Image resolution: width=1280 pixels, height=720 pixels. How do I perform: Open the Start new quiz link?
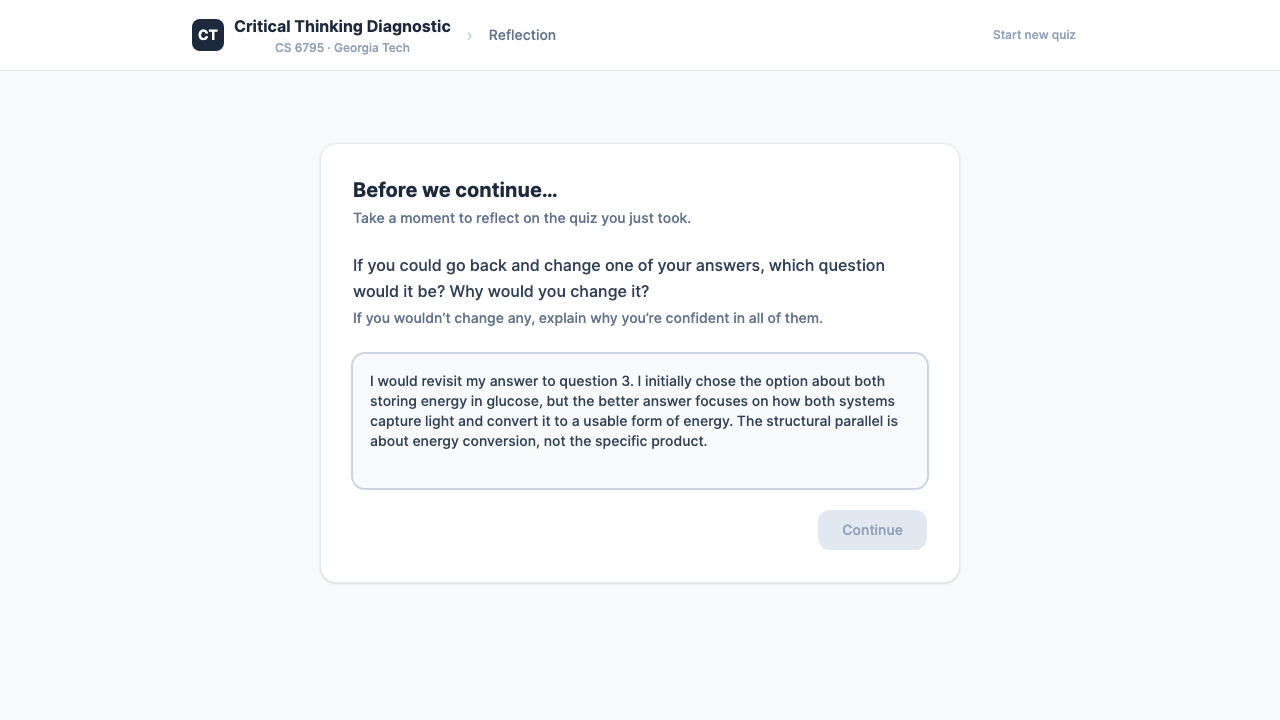[1034, 35]
